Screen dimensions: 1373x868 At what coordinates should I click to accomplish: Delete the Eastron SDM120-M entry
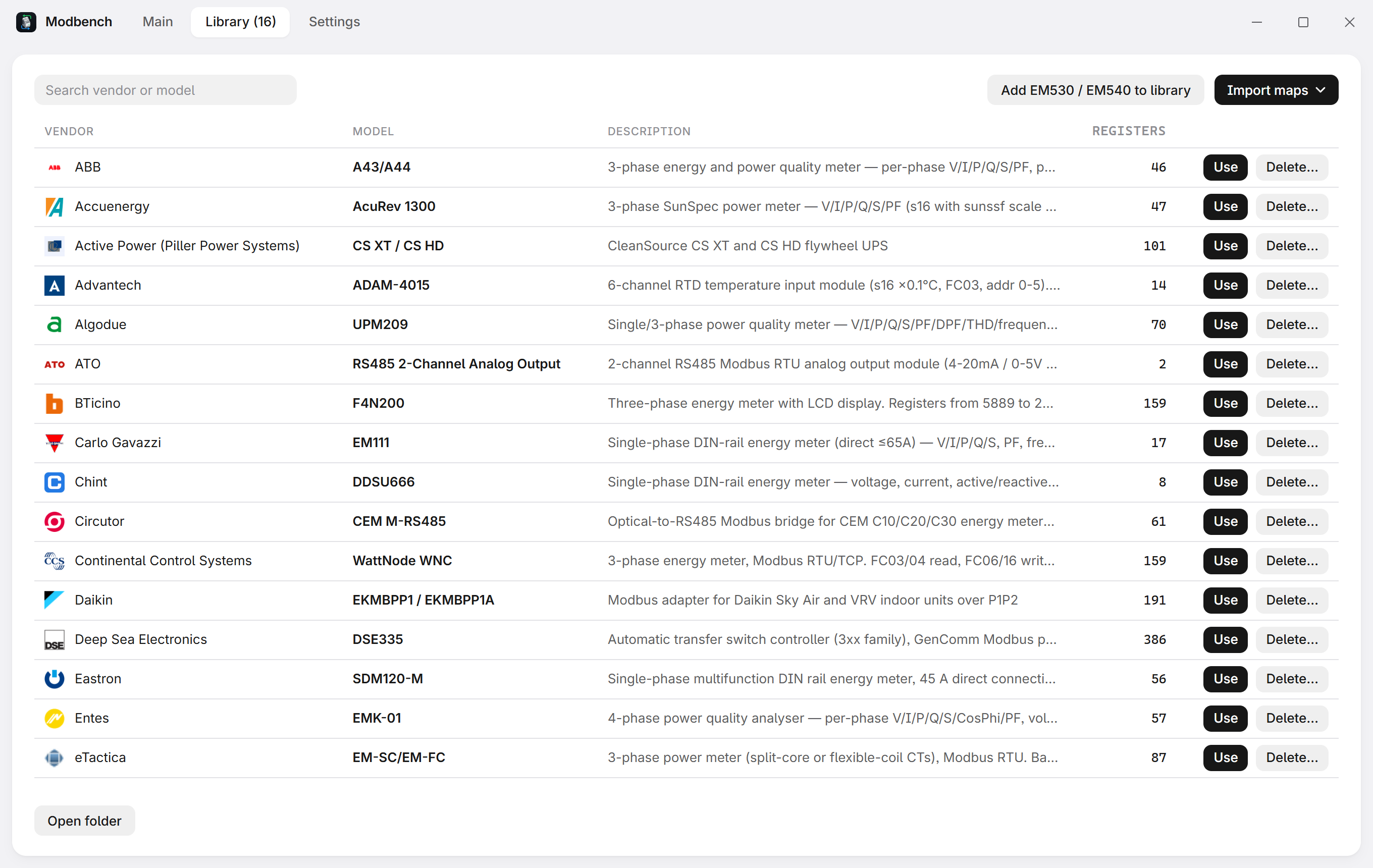pos(1292,678)
